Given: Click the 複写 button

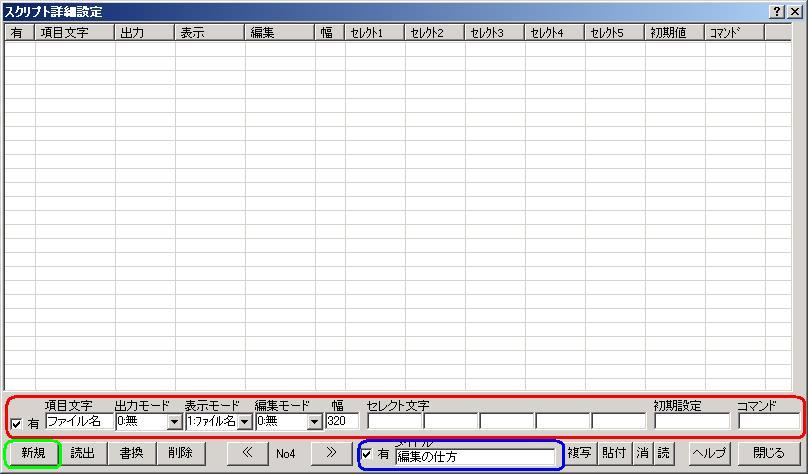Looking at the screenshot, I should click(579, 453).
